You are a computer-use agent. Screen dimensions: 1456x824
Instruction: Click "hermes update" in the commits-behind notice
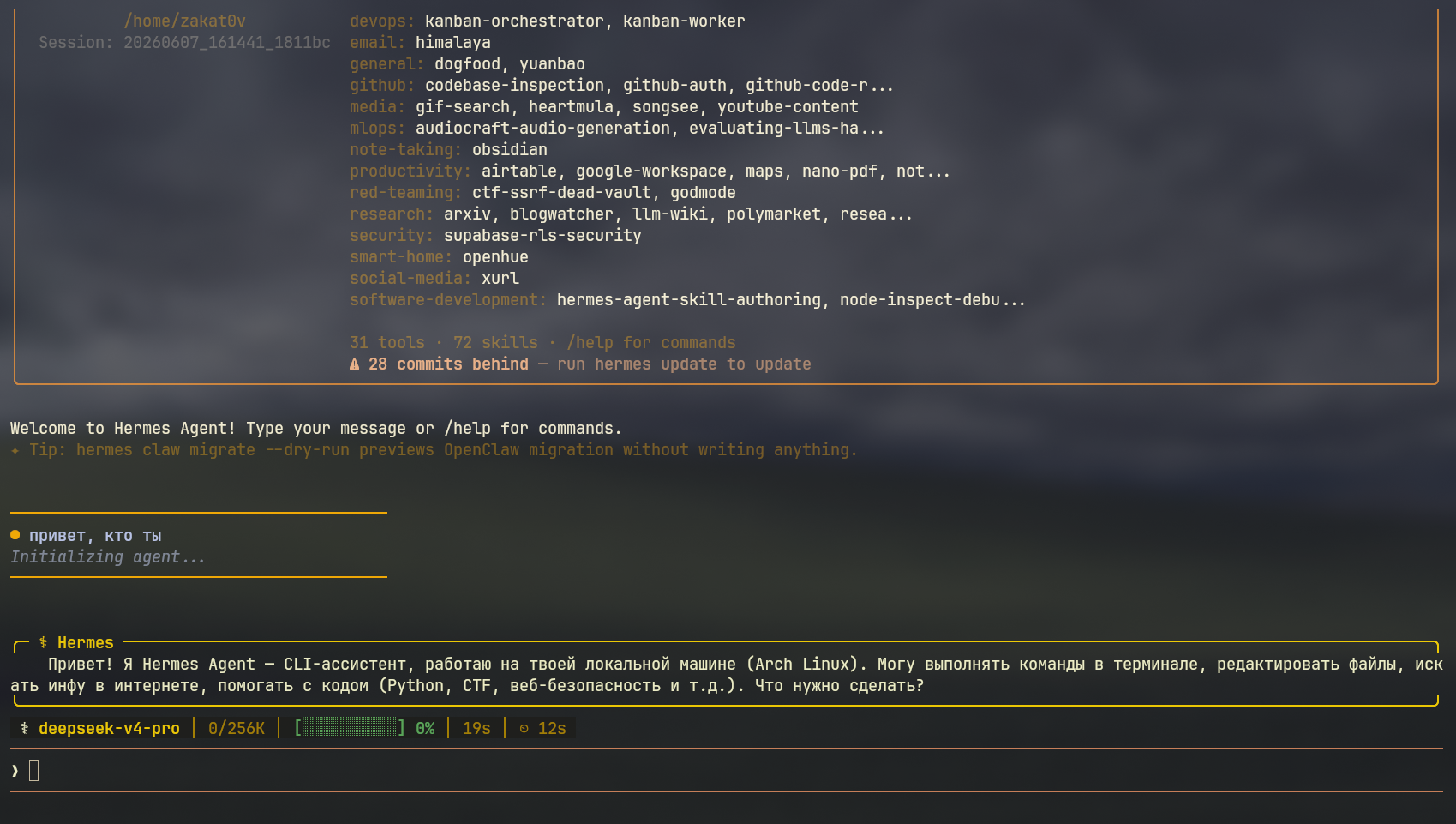pyautogui.click(x=656, y=364)
